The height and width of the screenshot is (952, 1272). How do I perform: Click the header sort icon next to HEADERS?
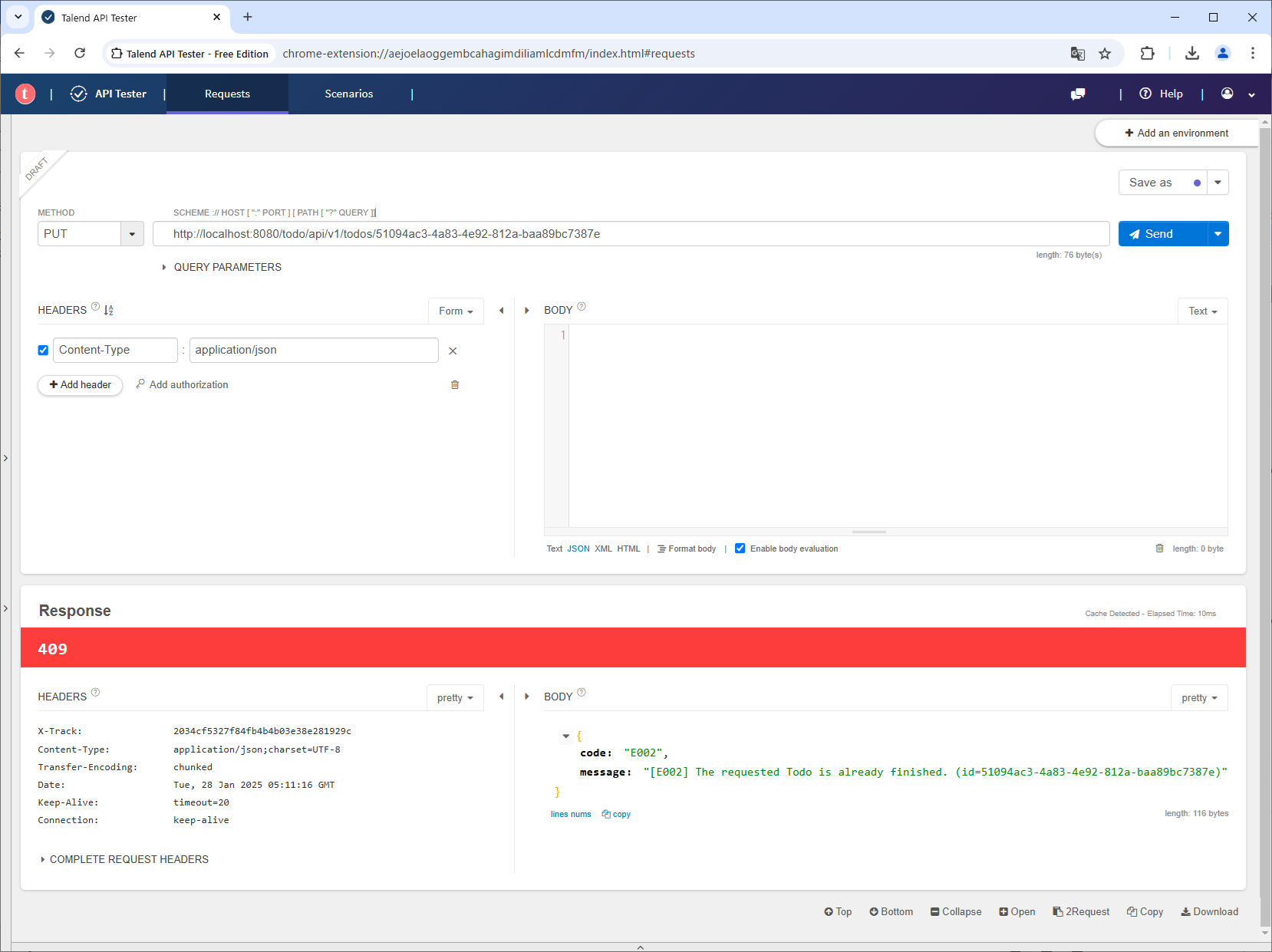coord(108,310)
